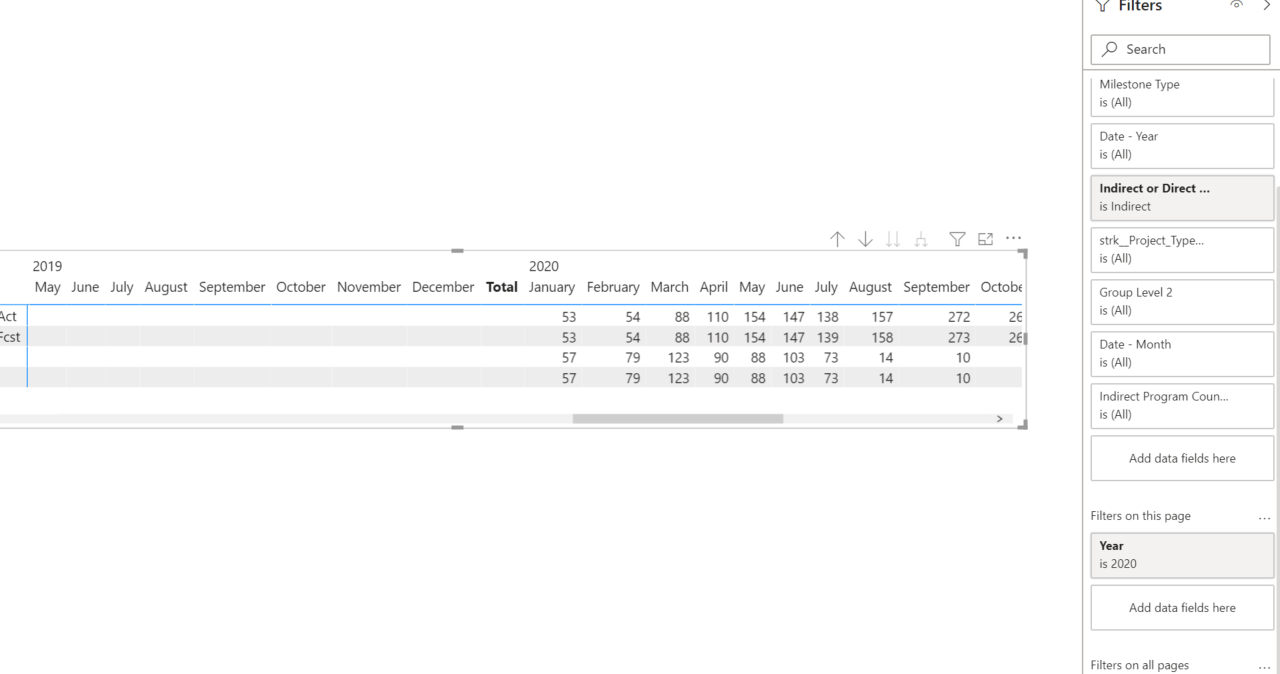
Task: Select the Fcst row header
Action: pos(10,337)
